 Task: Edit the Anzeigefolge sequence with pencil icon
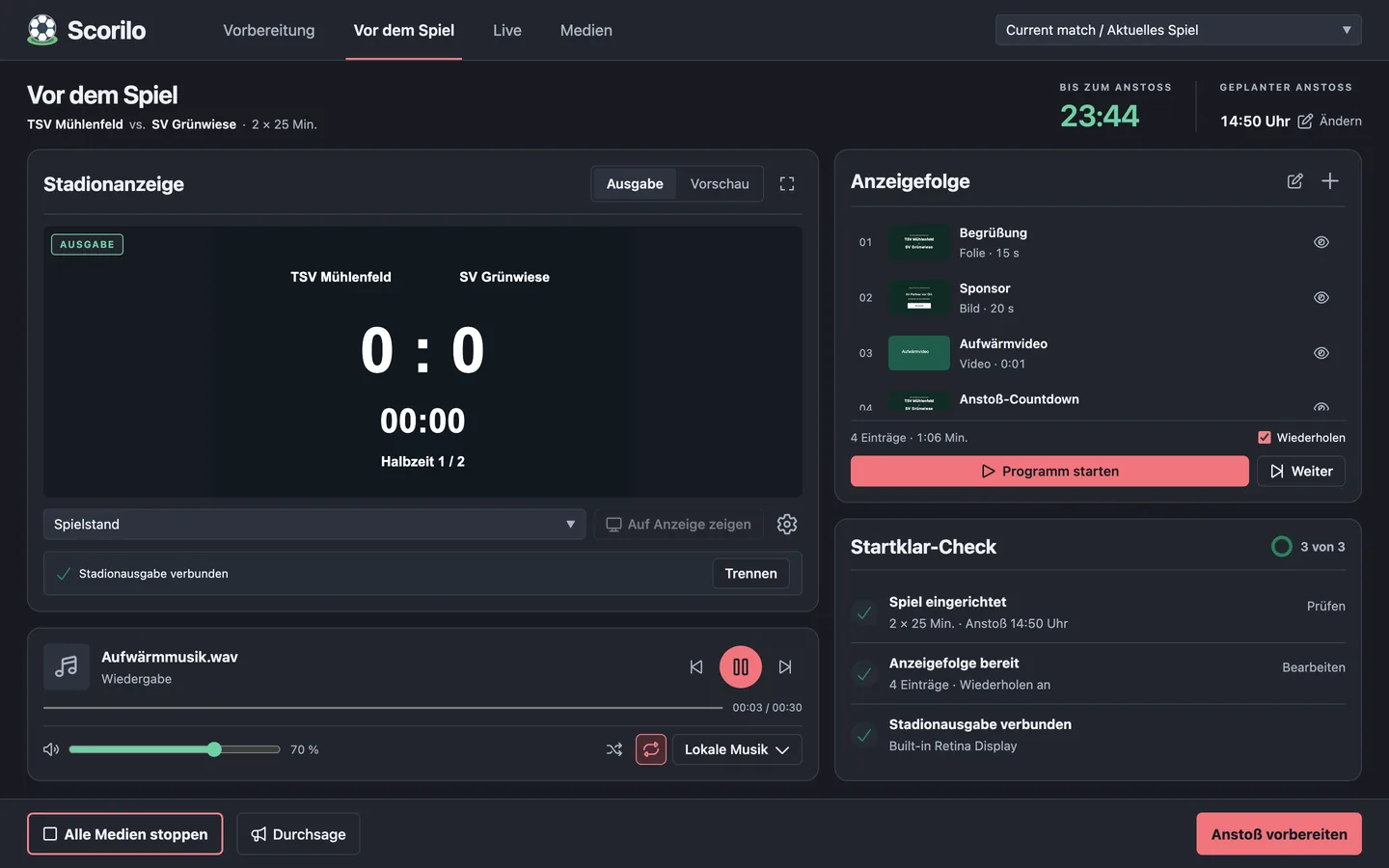pos(1294,181)
